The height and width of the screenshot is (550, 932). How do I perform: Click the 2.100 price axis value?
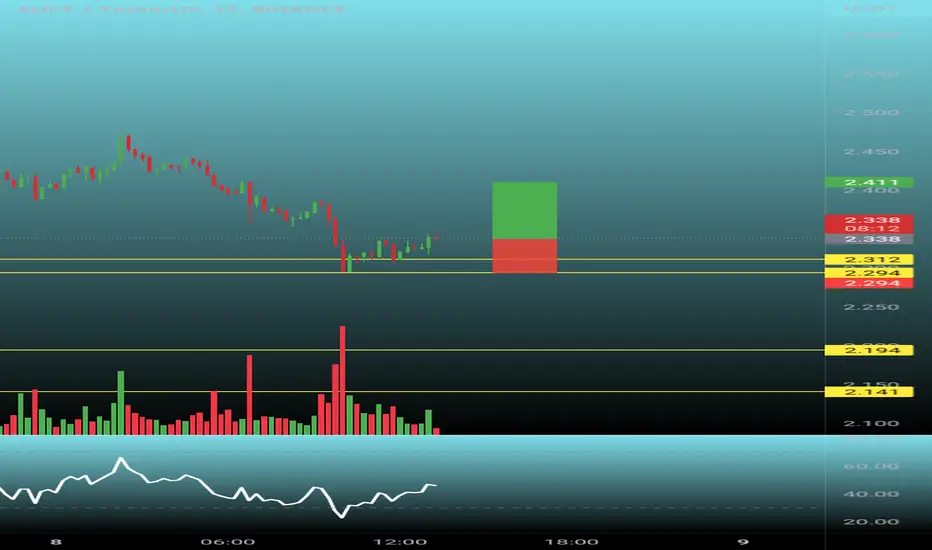[x=871, y=423]
